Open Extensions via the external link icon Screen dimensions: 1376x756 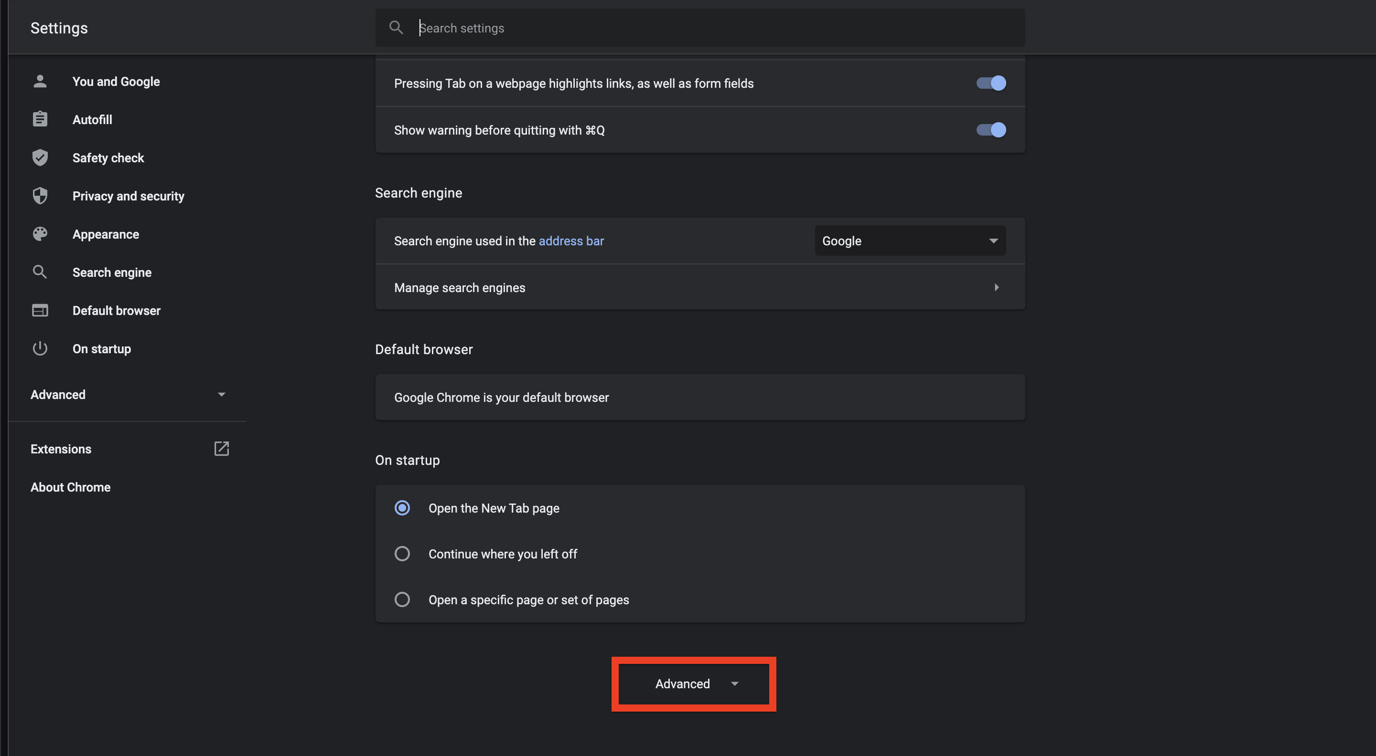[221, 448]
